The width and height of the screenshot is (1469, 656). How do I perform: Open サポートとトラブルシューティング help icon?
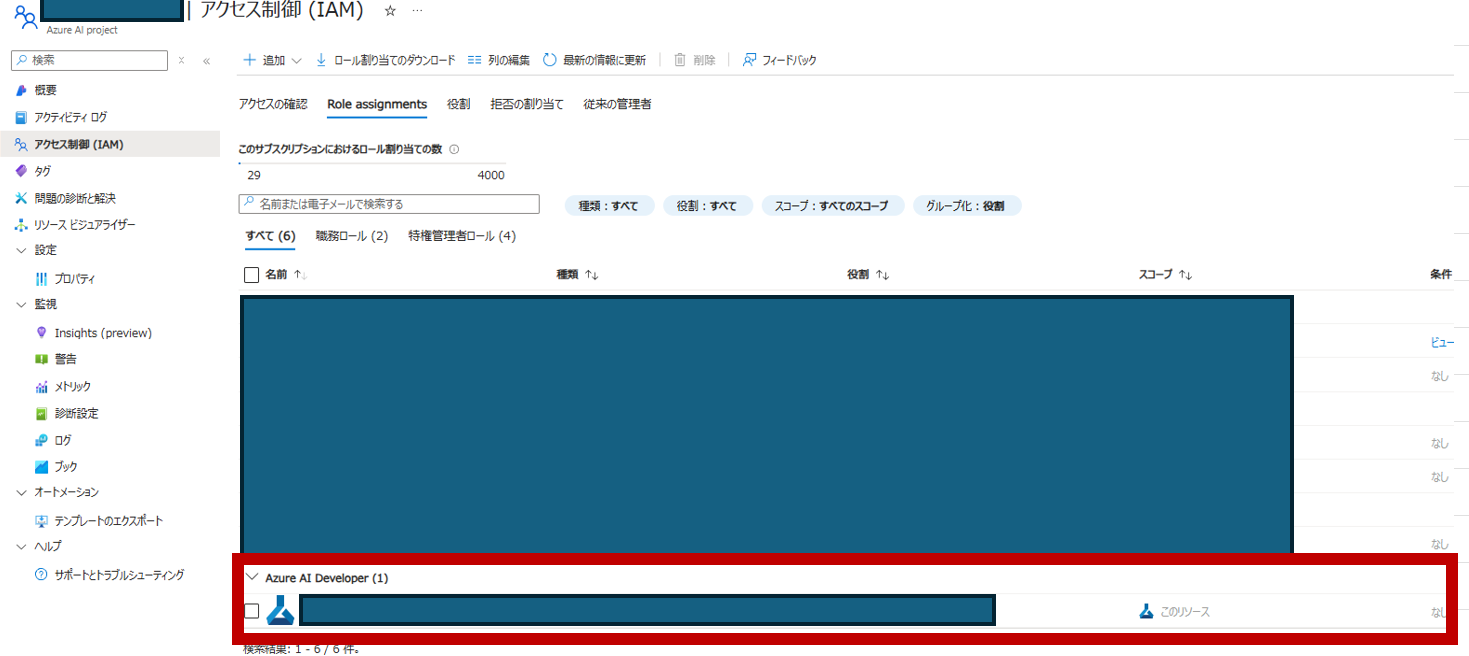pos(41,575)
